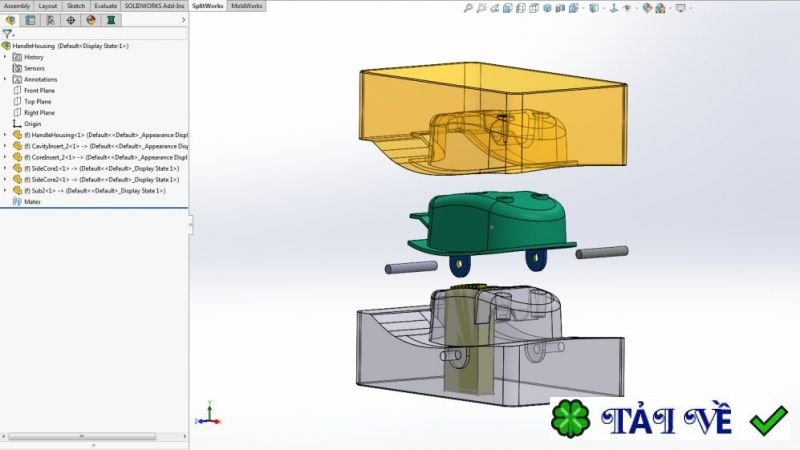Open View Settings dropdown arrow

[x=690, y=8]
